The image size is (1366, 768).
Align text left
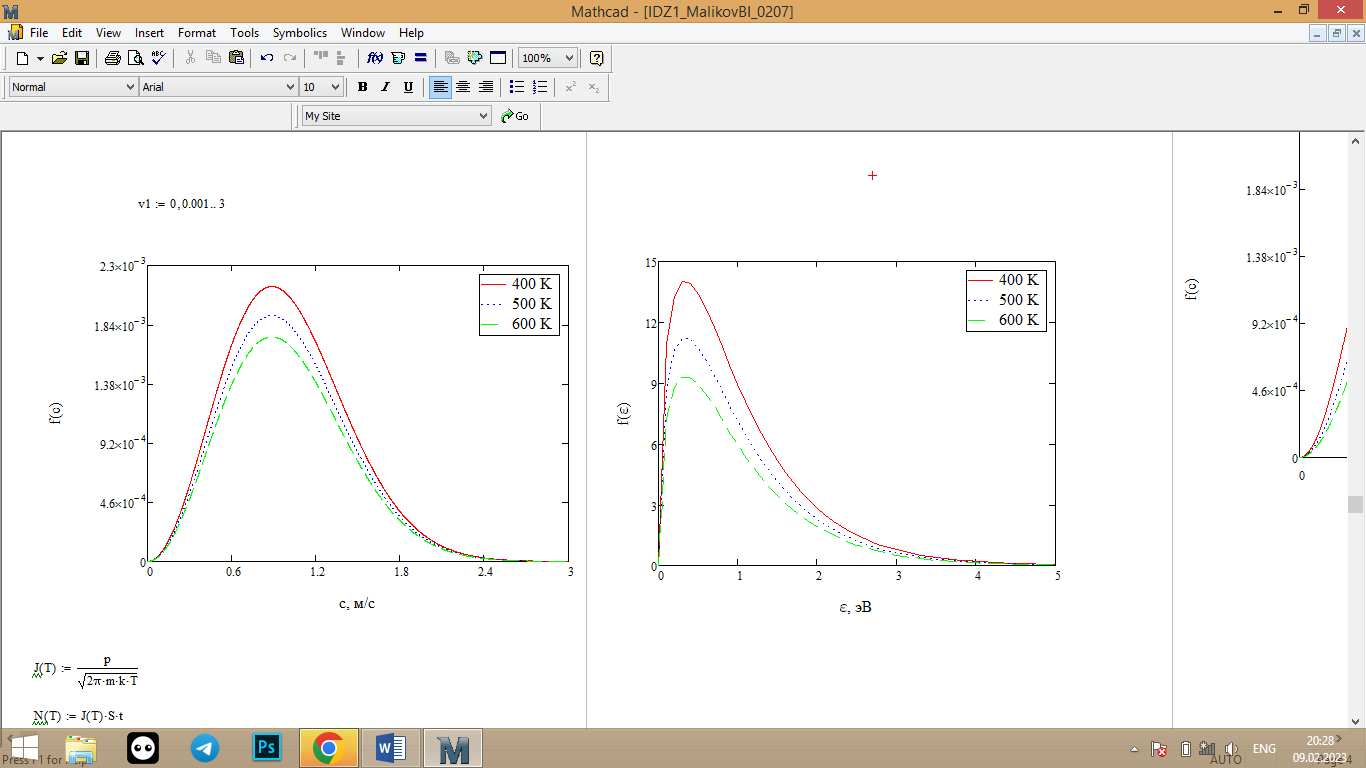pos(440,87)
